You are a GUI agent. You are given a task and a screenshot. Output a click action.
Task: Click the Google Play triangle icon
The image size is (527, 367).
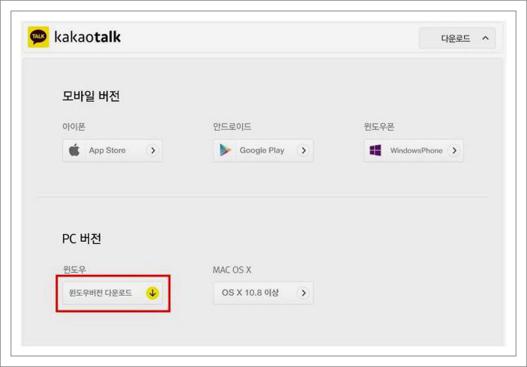point(225,150)
